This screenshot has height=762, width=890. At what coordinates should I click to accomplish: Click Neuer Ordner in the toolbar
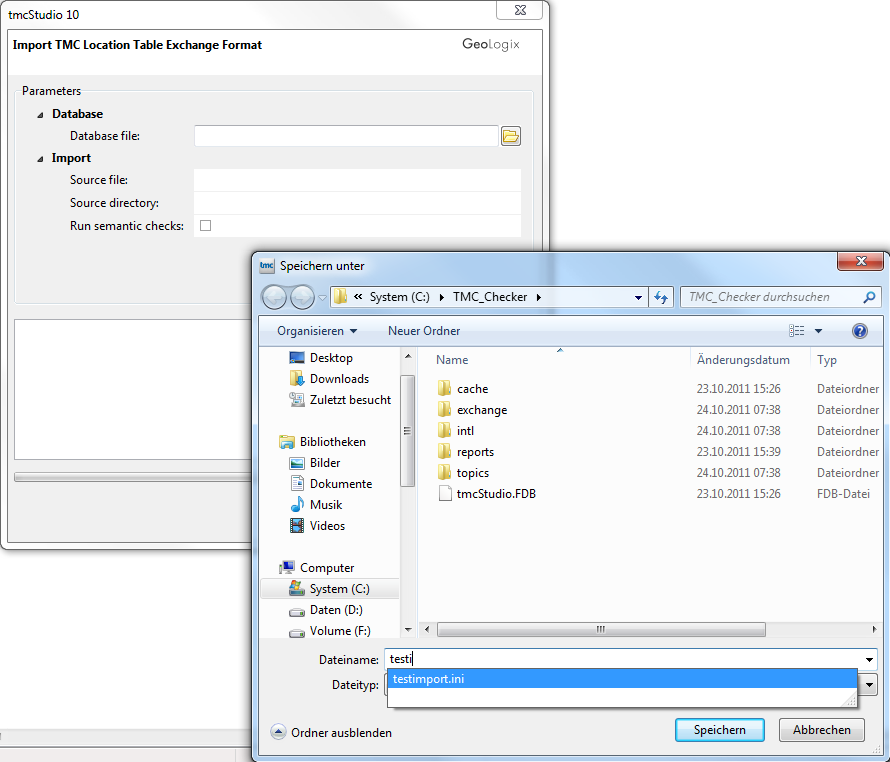click(424, 331)
